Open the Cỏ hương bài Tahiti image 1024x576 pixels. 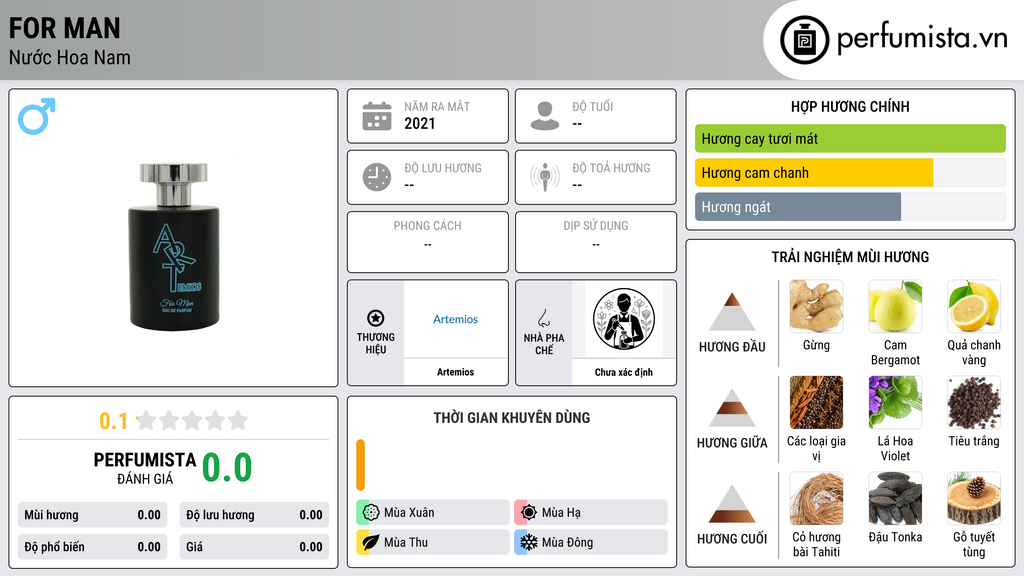816,498
